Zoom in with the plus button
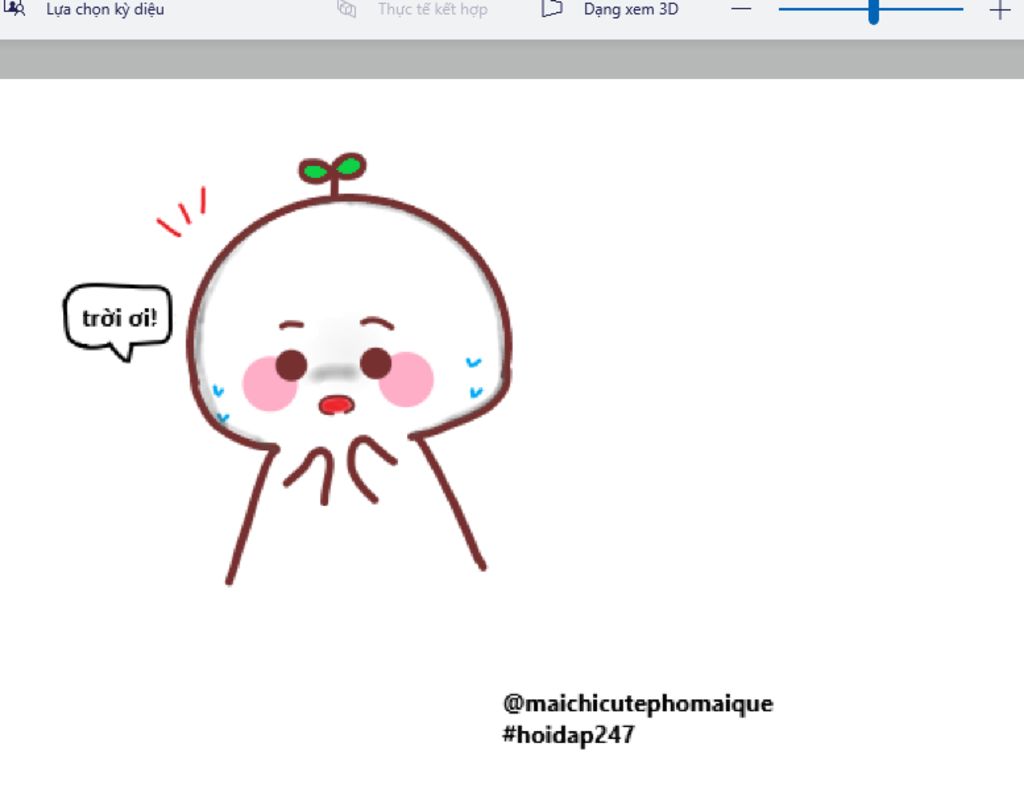1024x789 pixels. click(x=1000, y=10)
